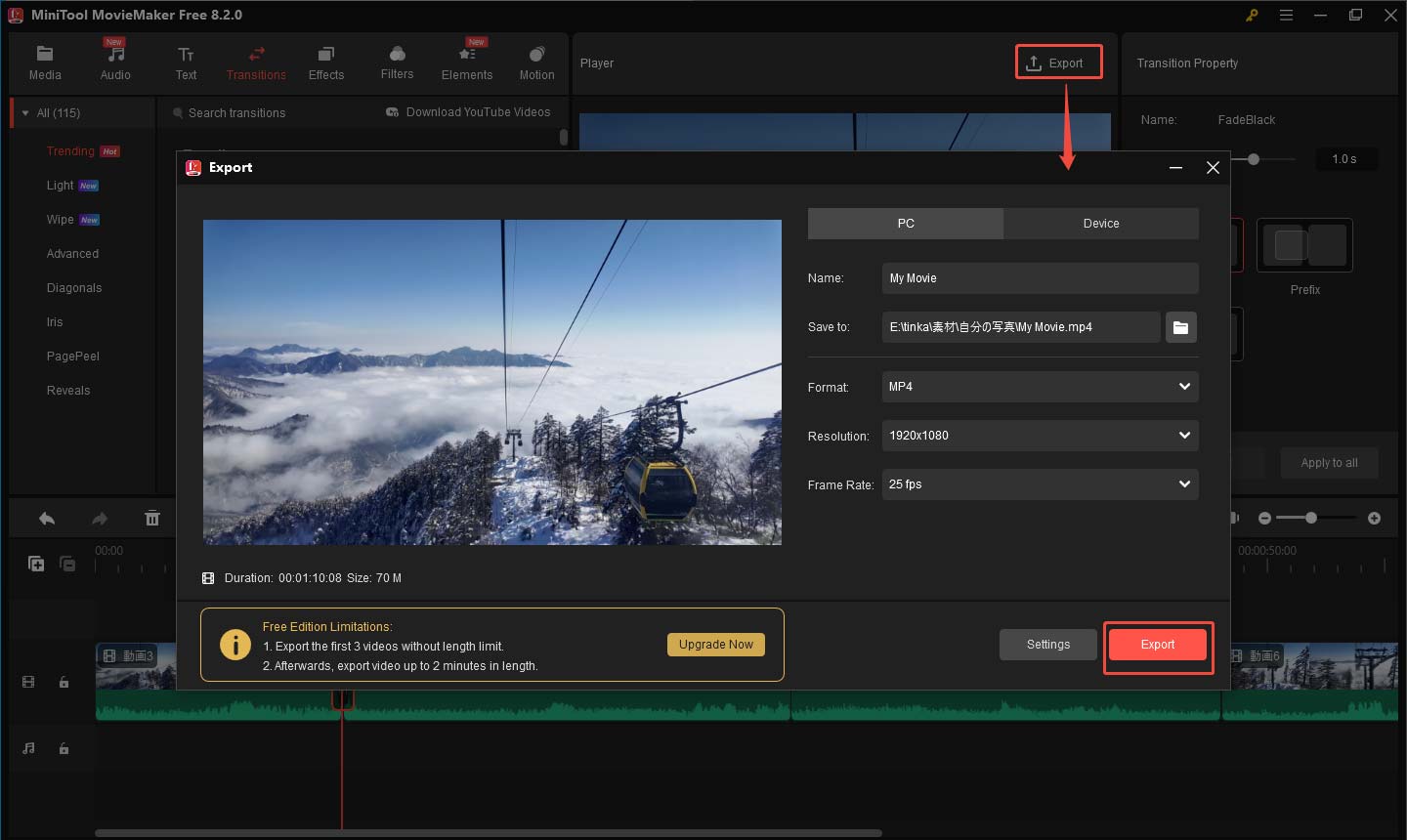Click the 1.0 s duration field
The image size is (1407, 840).
click(x=1344, y=159)
